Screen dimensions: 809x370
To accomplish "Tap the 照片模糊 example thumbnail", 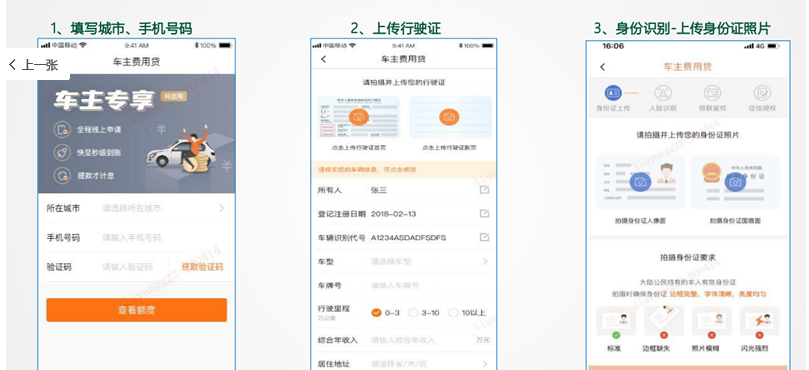I will tap(711, 320).
